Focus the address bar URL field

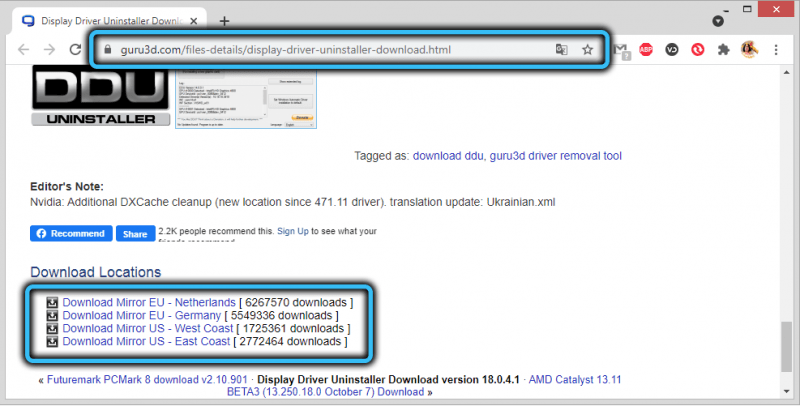(x=286, y=49)
